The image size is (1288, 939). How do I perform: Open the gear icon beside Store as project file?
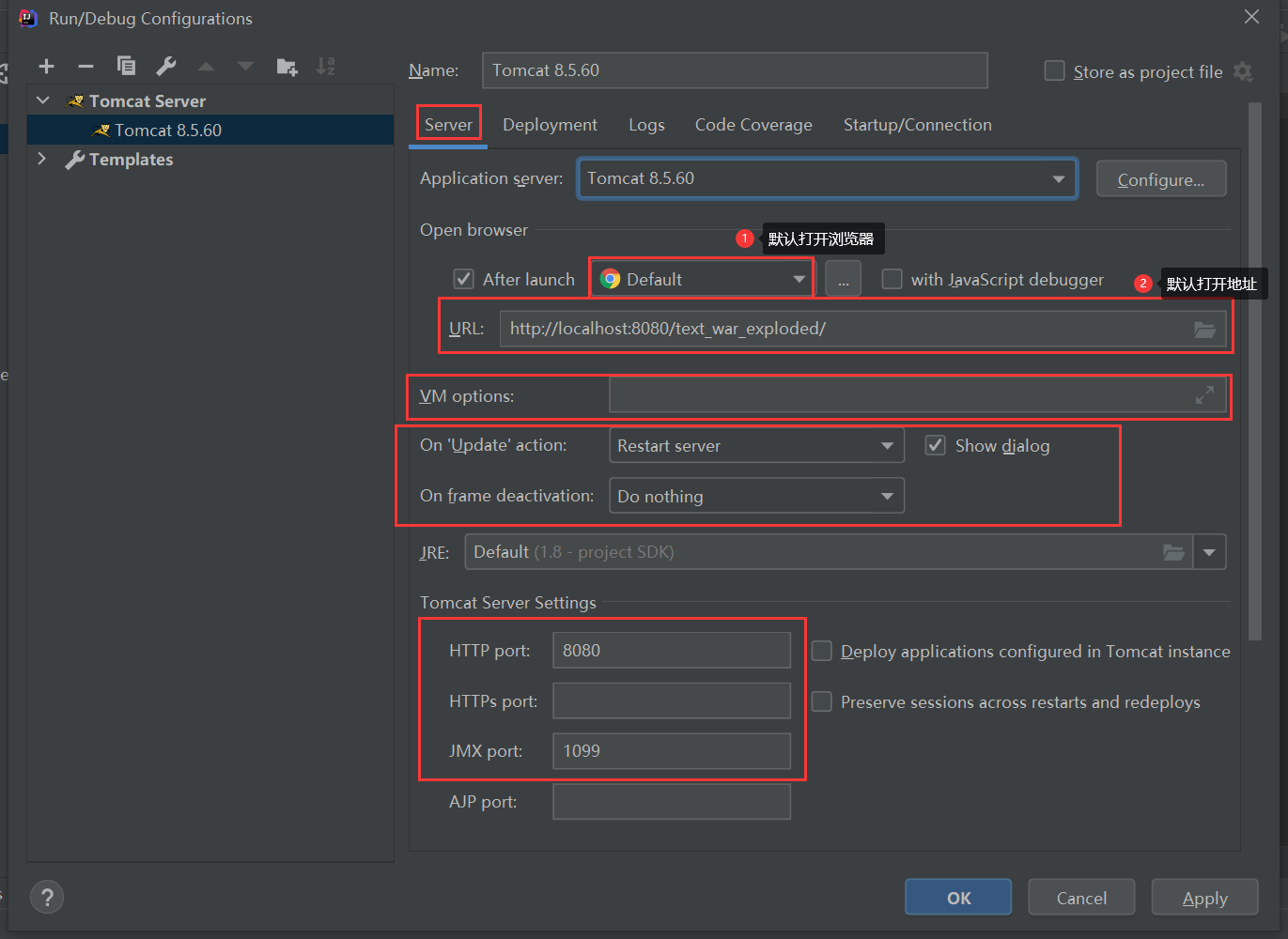[x=1243, y=71]
